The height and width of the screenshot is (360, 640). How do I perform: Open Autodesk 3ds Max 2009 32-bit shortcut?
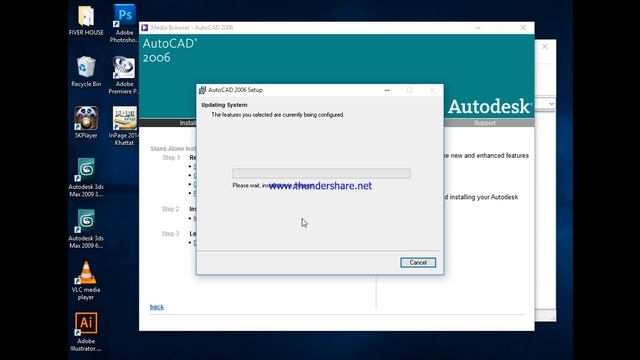click(x=86, y=178)
